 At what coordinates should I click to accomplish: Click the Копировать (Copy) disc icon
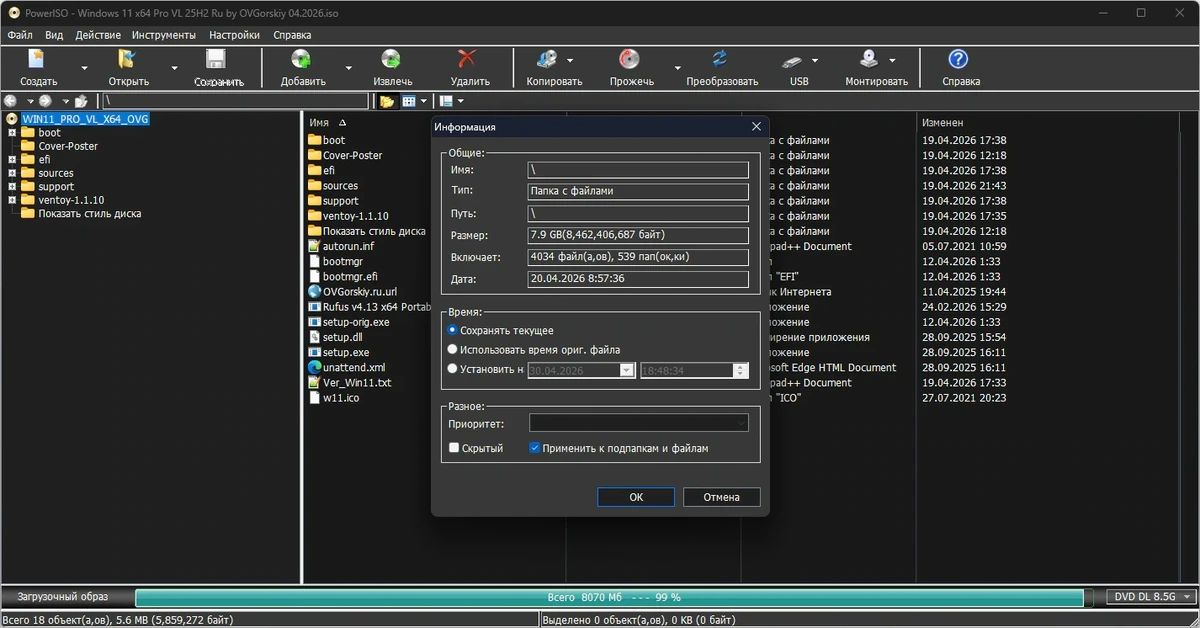pyautogui.click(x=546, y=60)
